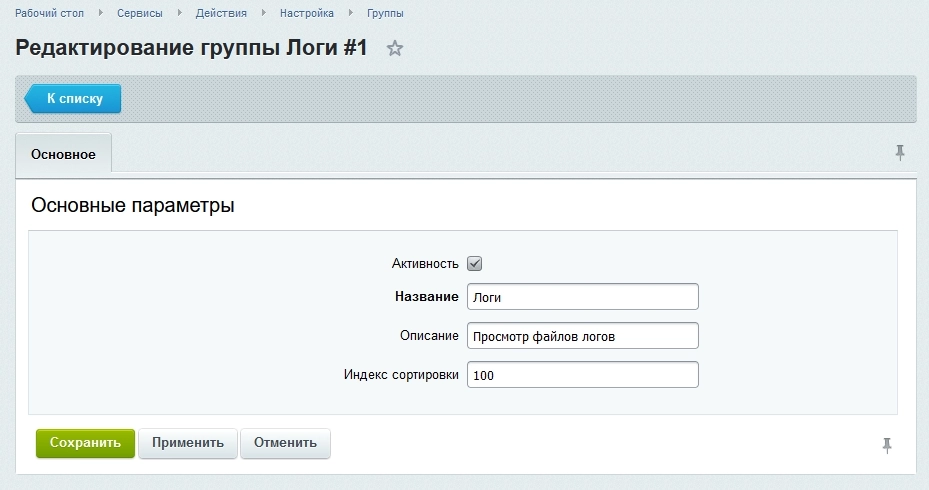929x490 pixels.
Task: Cancel editing with Отменить button
Action: click(286, 443)
